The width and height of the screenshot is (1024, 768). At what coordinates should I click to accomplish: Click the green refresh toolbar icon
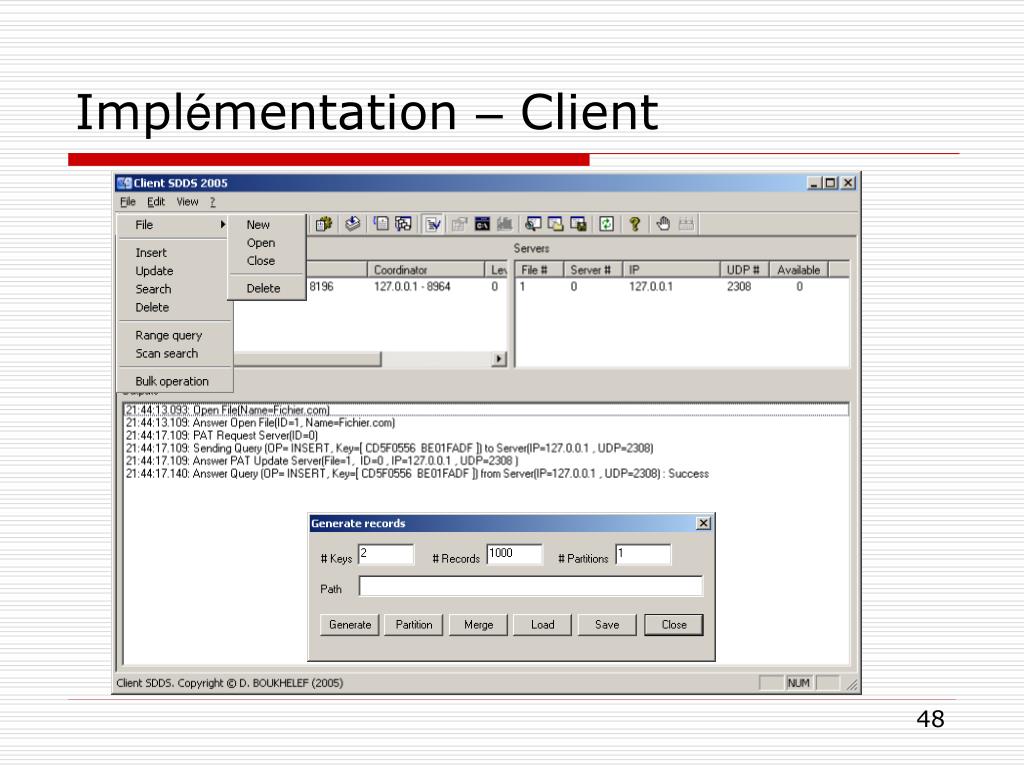coord(607,224)
